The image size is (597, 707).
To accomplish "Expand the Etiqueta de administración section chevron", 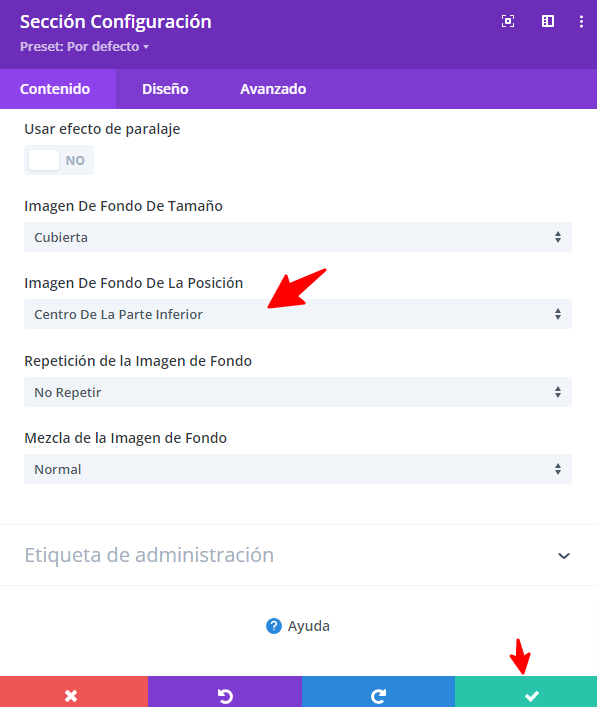I will click(564, 556).
